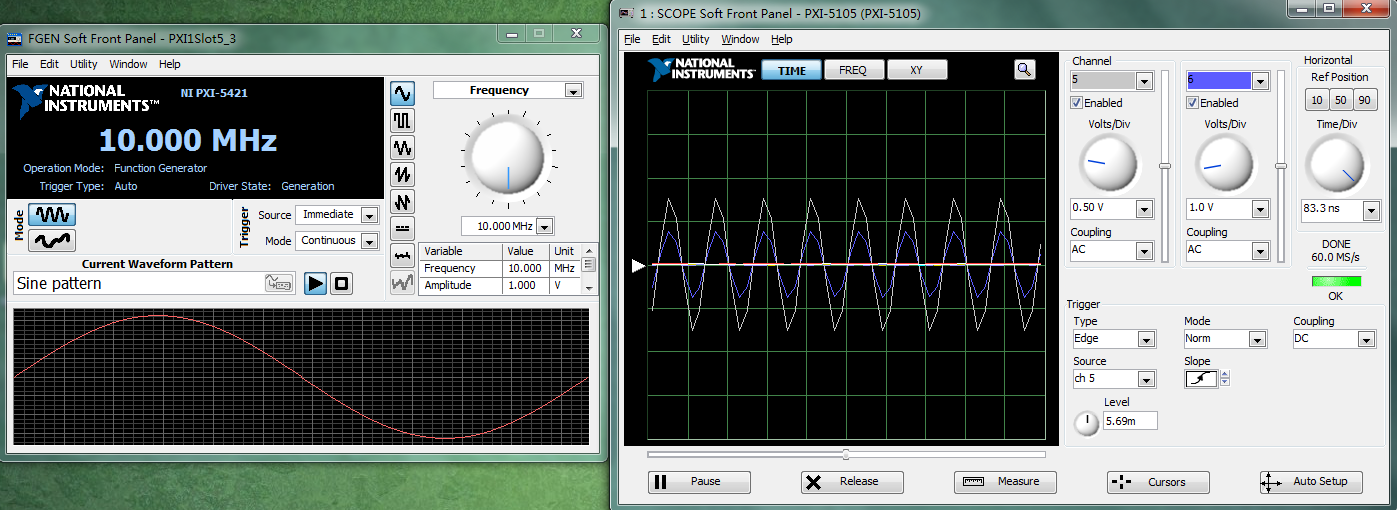Set Ref Position to 10
The width and height of the screenshot is (1397, 510).
click(x=1317, y=99)
